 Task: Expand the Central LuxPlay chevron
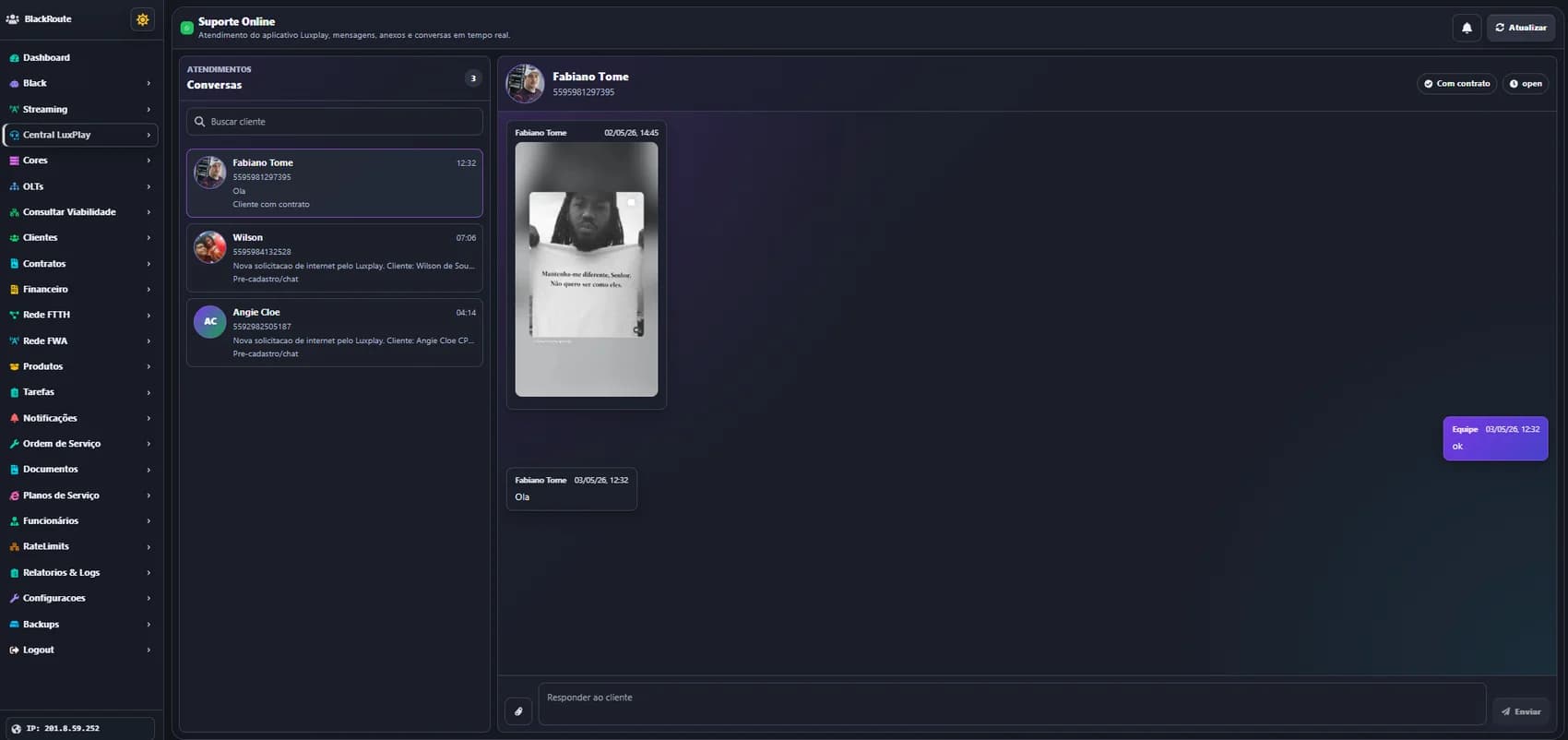[x=148, y=135]
